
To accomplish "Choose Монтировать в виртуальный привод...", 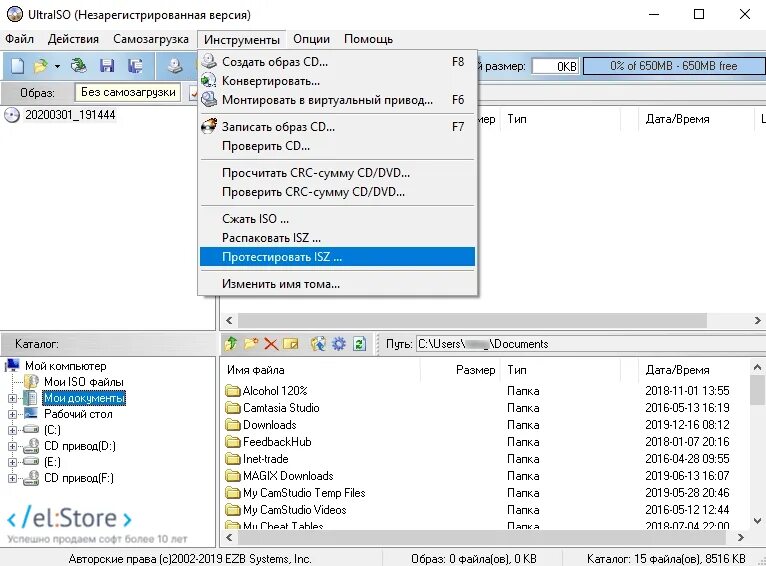I will coord(337,100).
